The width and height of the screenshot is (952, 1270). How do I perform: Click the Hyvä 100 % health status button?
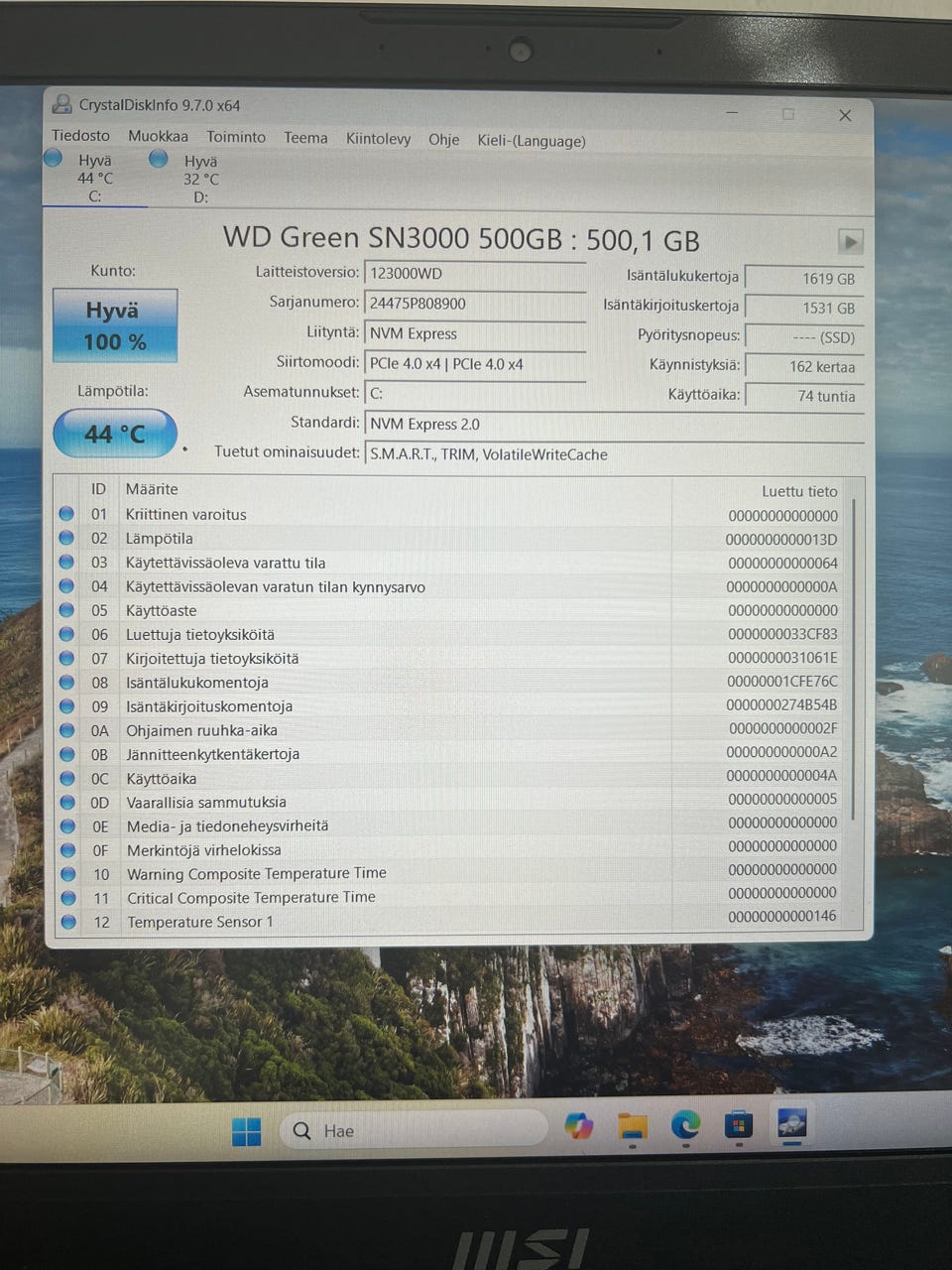[115, 325]
